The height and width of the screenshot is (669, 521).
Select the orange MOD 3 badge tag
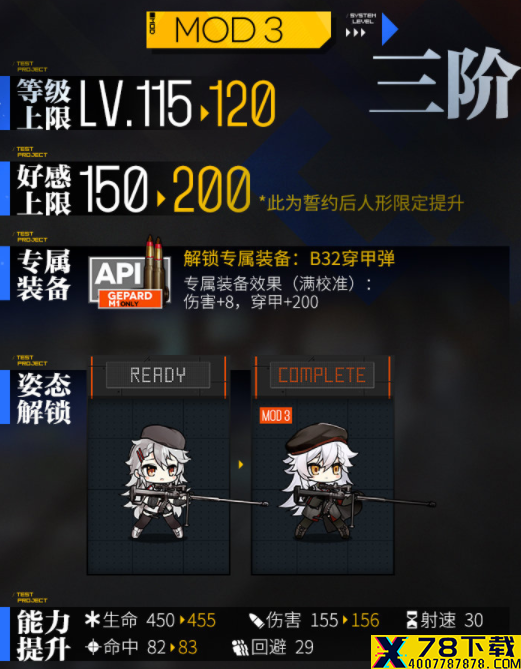[276, 415]
